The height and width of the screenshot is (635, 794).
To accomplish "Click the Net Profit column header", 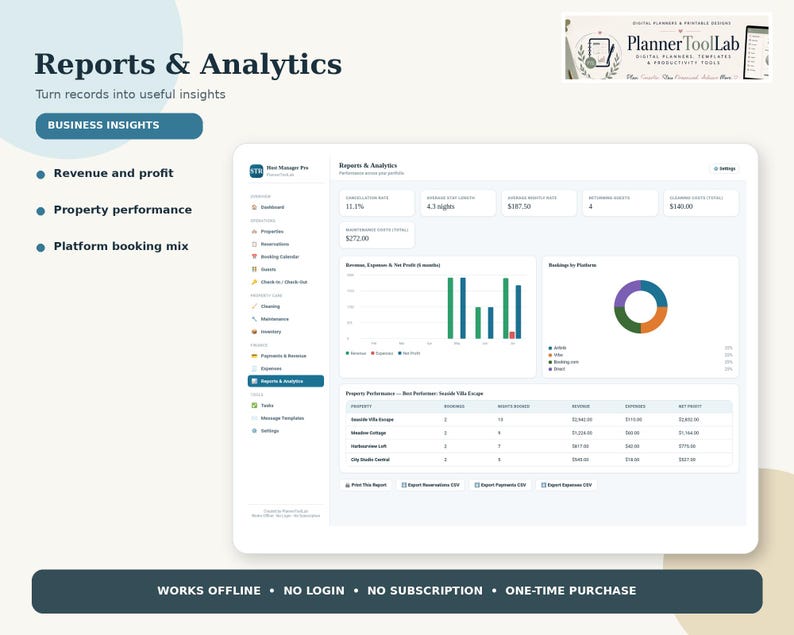I will (690, 407).
